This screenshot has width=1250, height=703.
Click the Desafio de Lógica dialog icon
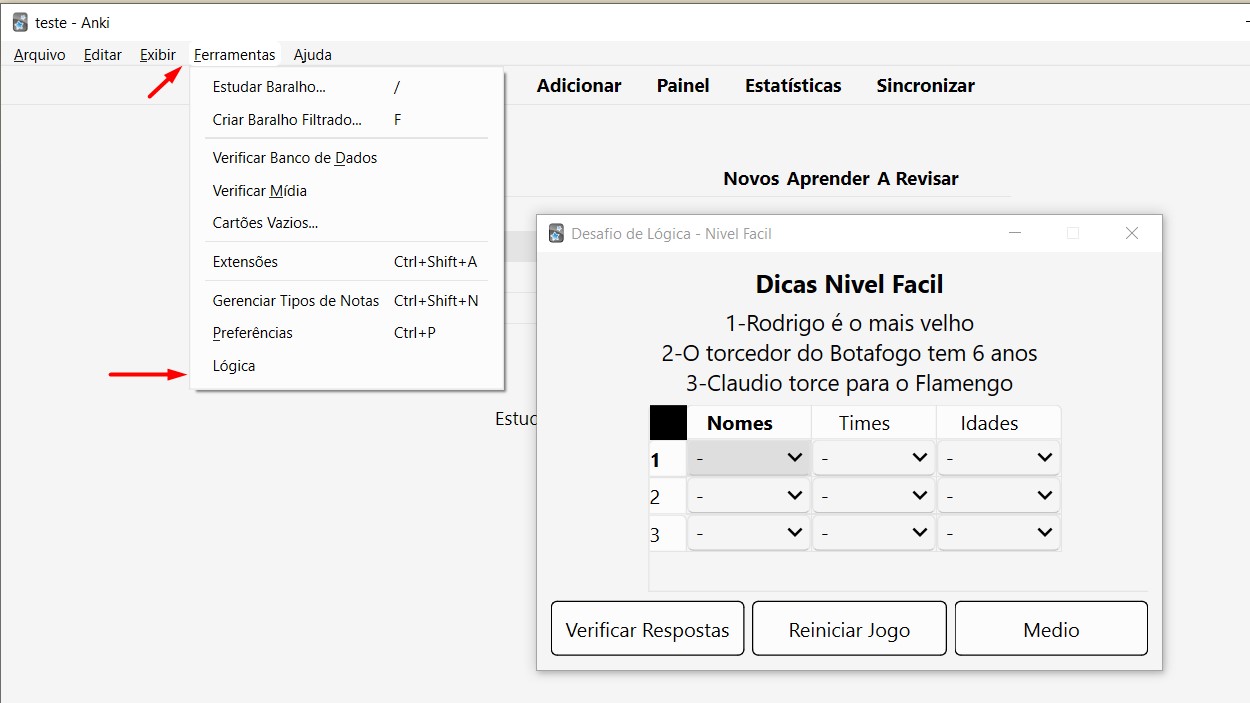click(x=556, y=233)
